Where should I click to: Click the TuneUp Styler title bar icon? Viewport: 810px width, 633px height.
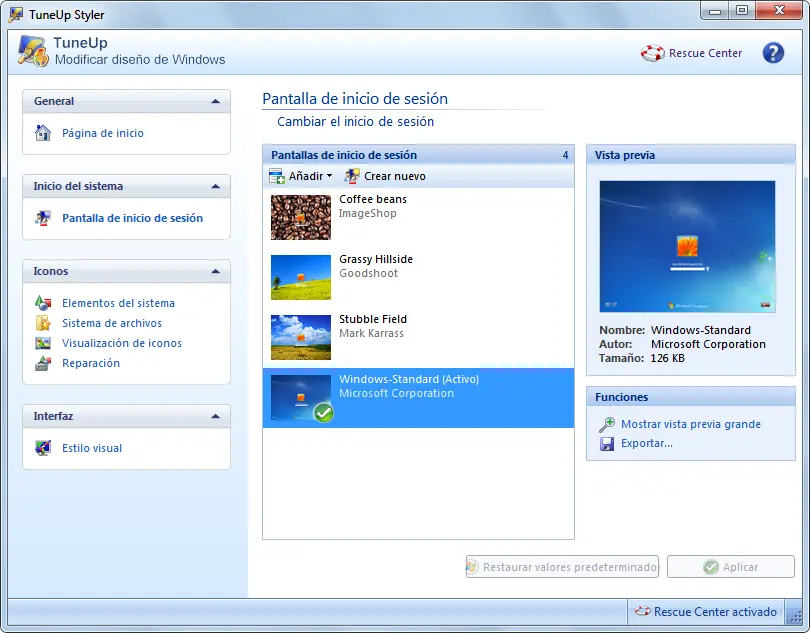[16, 14]
